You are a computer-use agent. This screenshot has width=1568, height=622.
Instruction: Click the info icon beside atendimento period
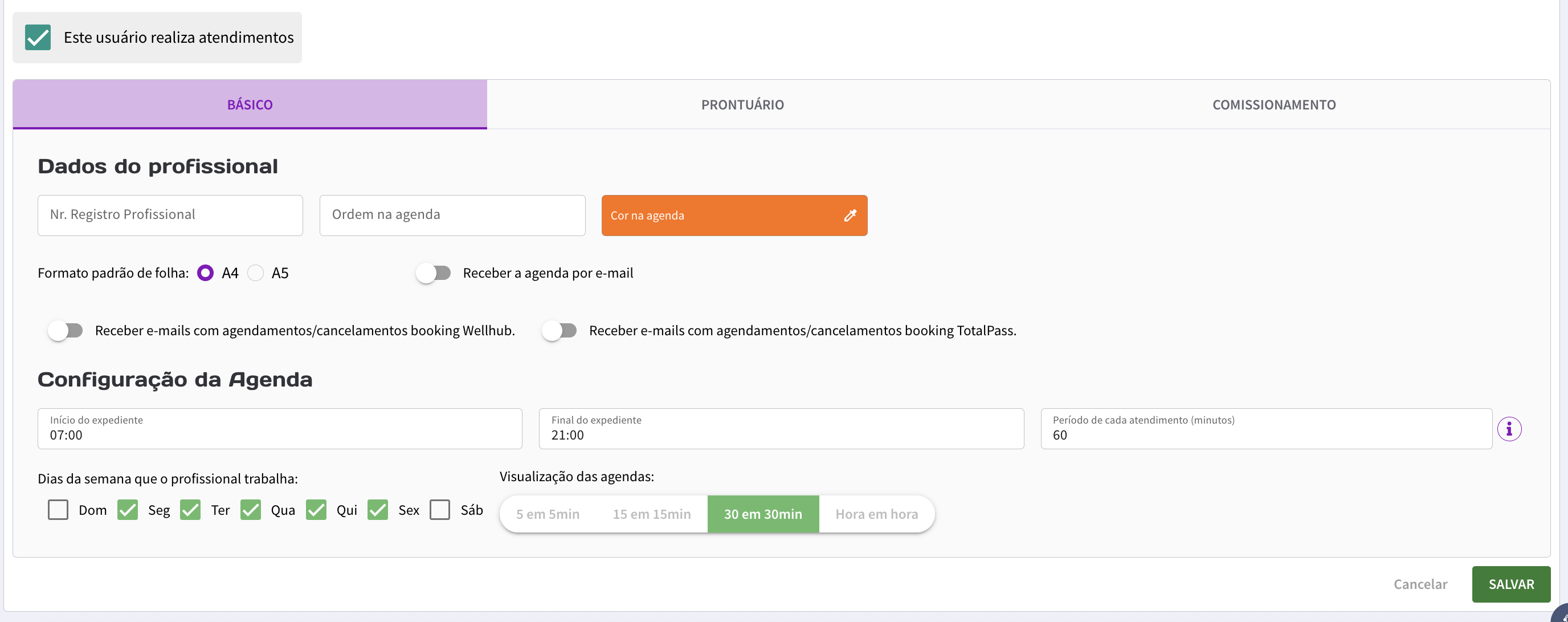1509,429
